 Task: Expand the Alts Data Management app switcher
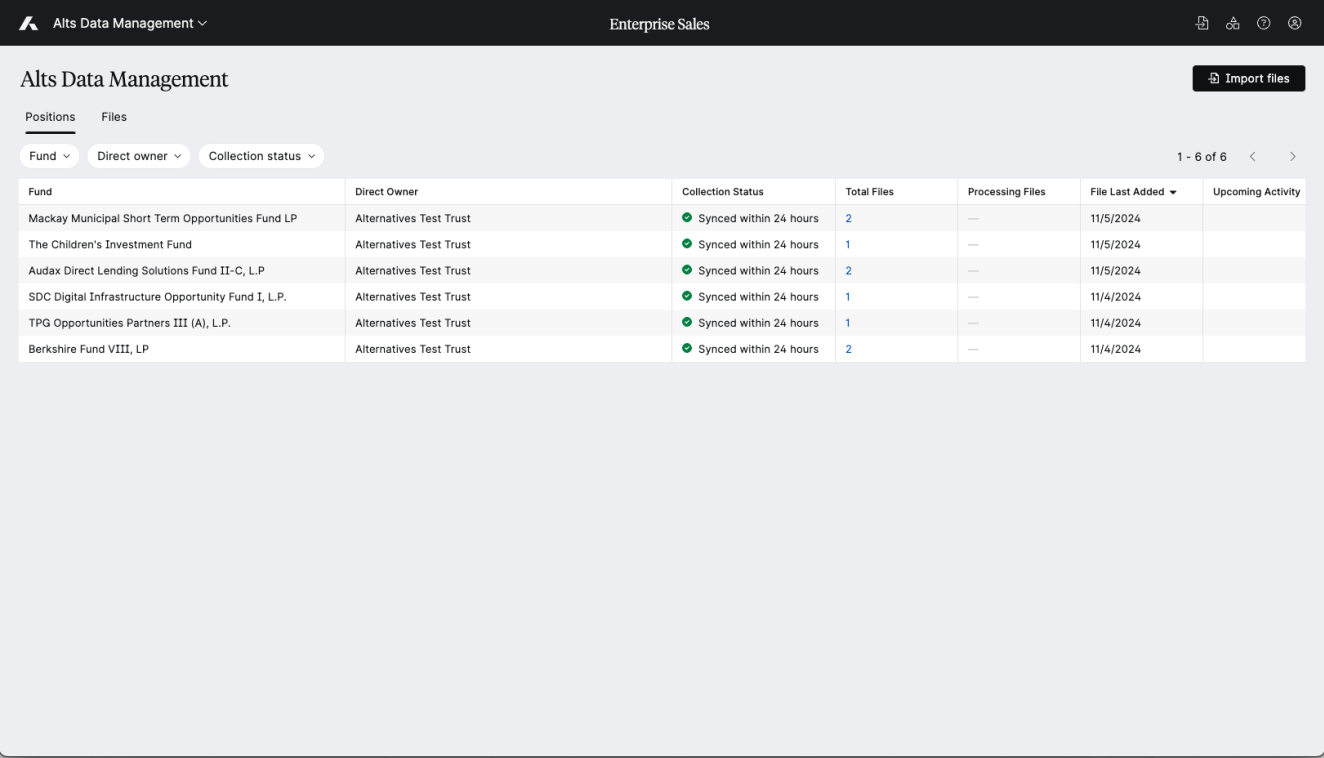130,23
